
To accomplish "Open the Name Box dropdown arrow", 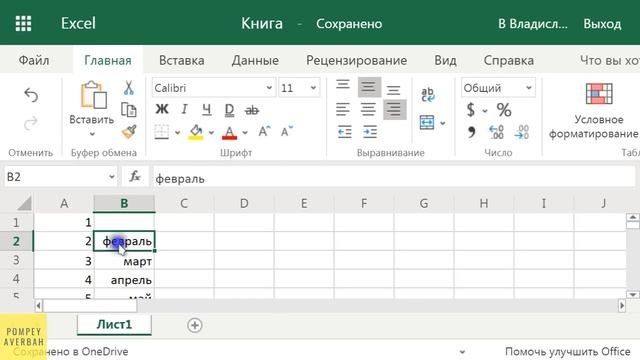I will (111, 177).
